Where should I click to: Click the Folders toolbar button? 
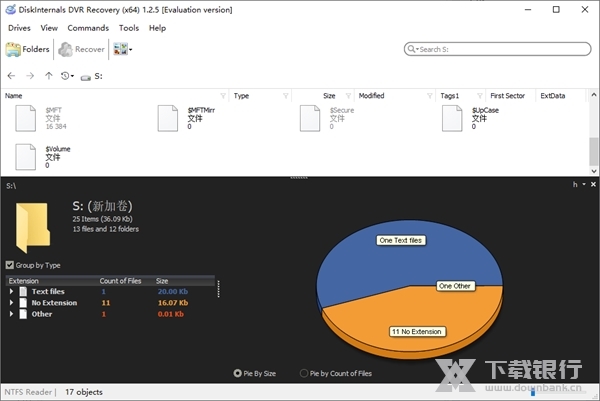tap(28, 49)
